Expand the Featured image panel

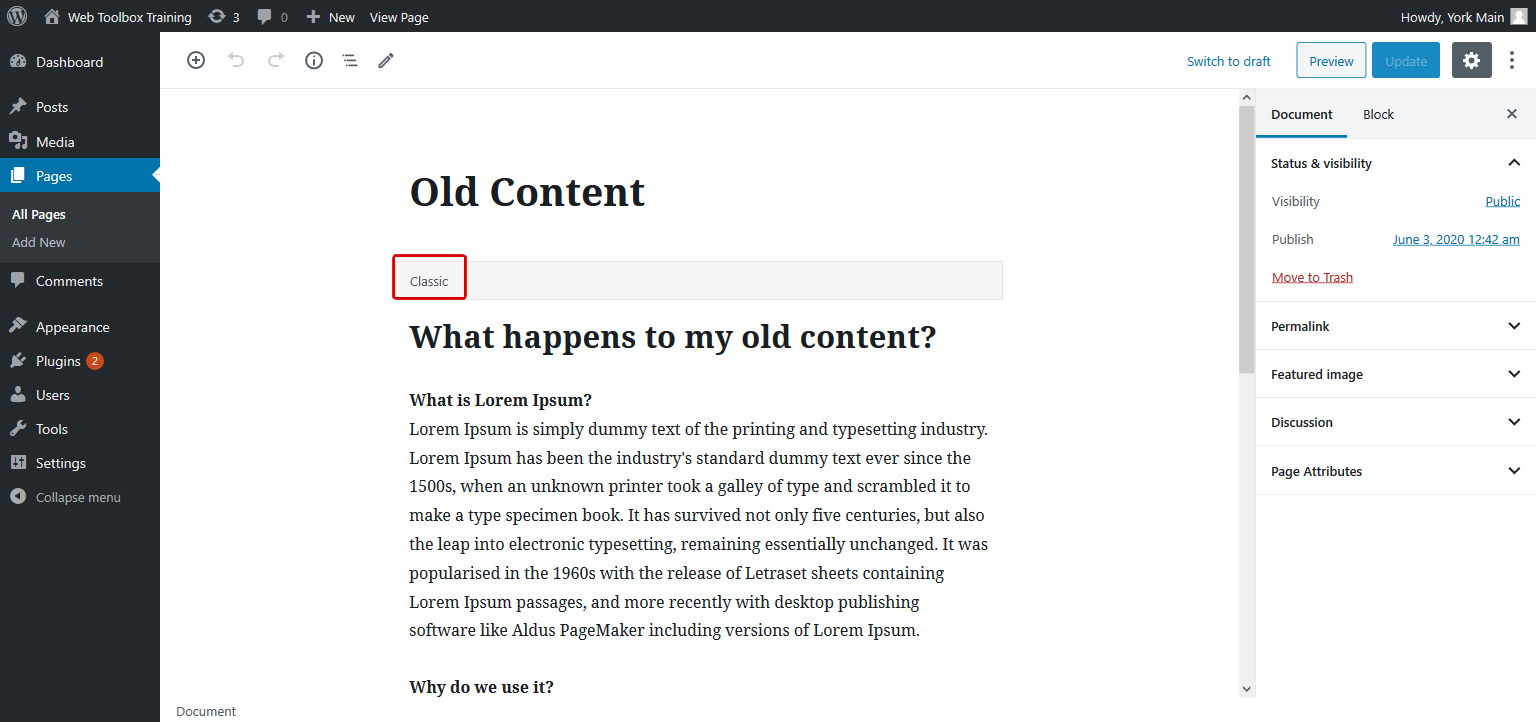point(1396,374)
